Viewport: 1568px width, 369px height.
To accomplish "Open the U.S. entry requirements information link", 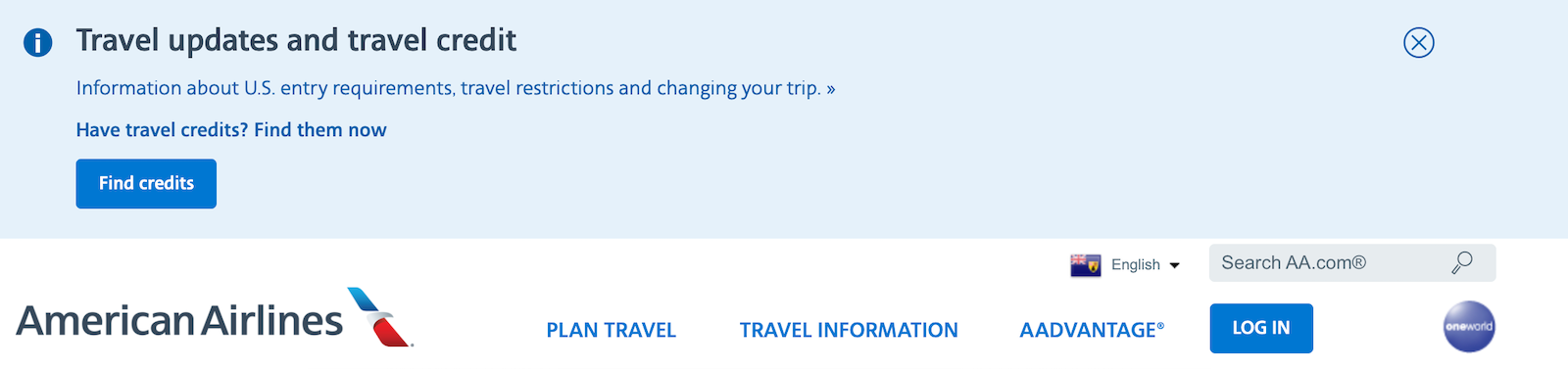I will coord(449,88).
